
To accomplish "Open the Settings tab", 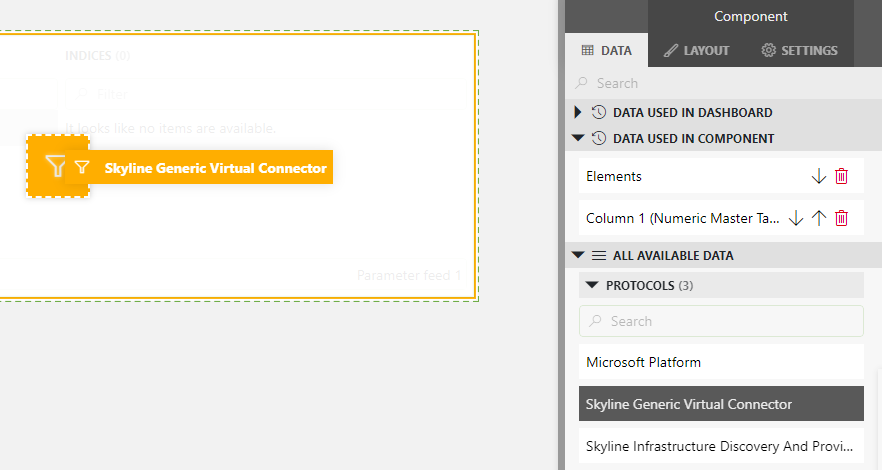I will click(799, 51).
